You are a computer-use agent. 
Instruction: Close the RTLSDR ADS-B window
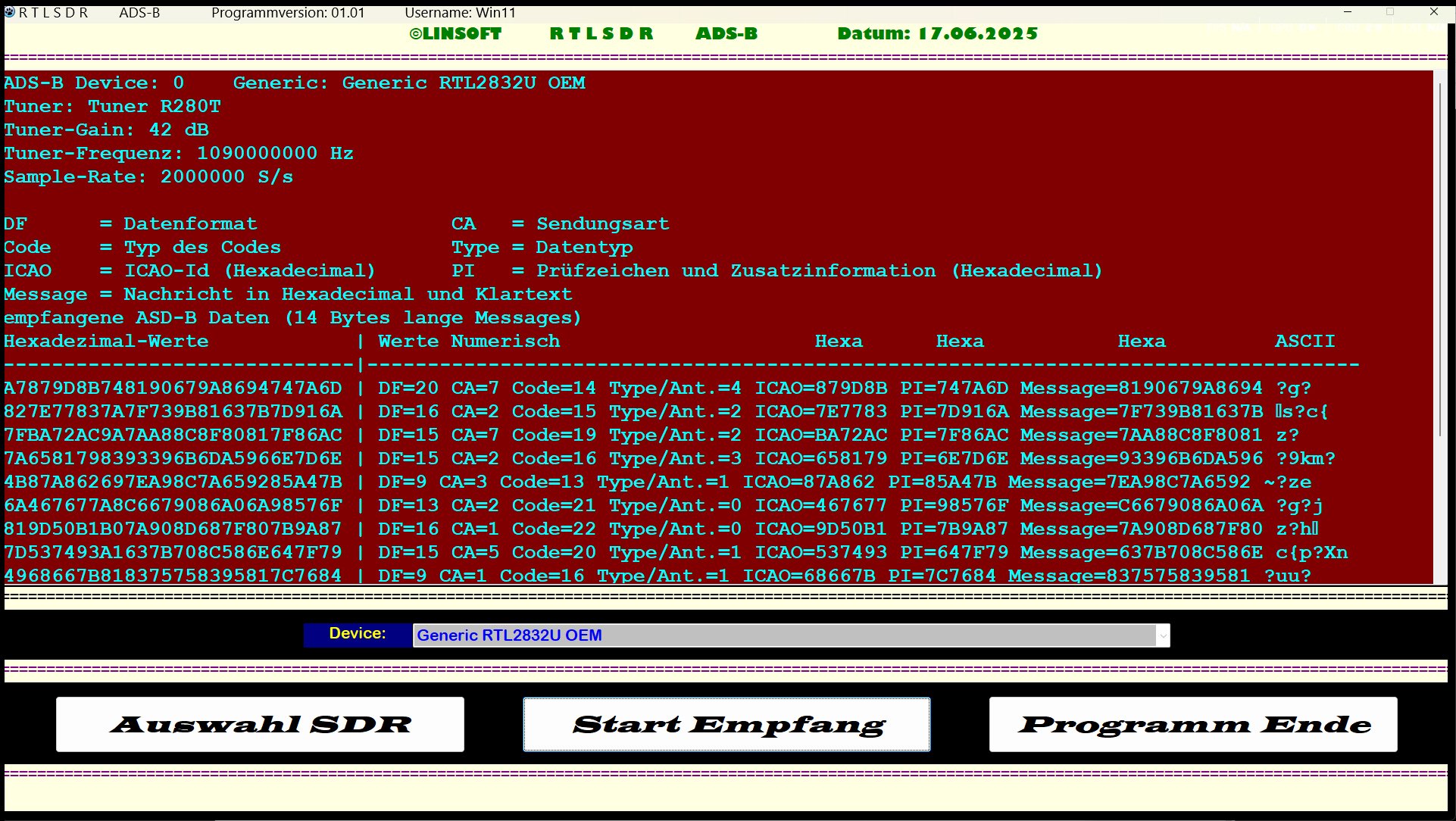pyautogui.click(x=1433, y=12)
